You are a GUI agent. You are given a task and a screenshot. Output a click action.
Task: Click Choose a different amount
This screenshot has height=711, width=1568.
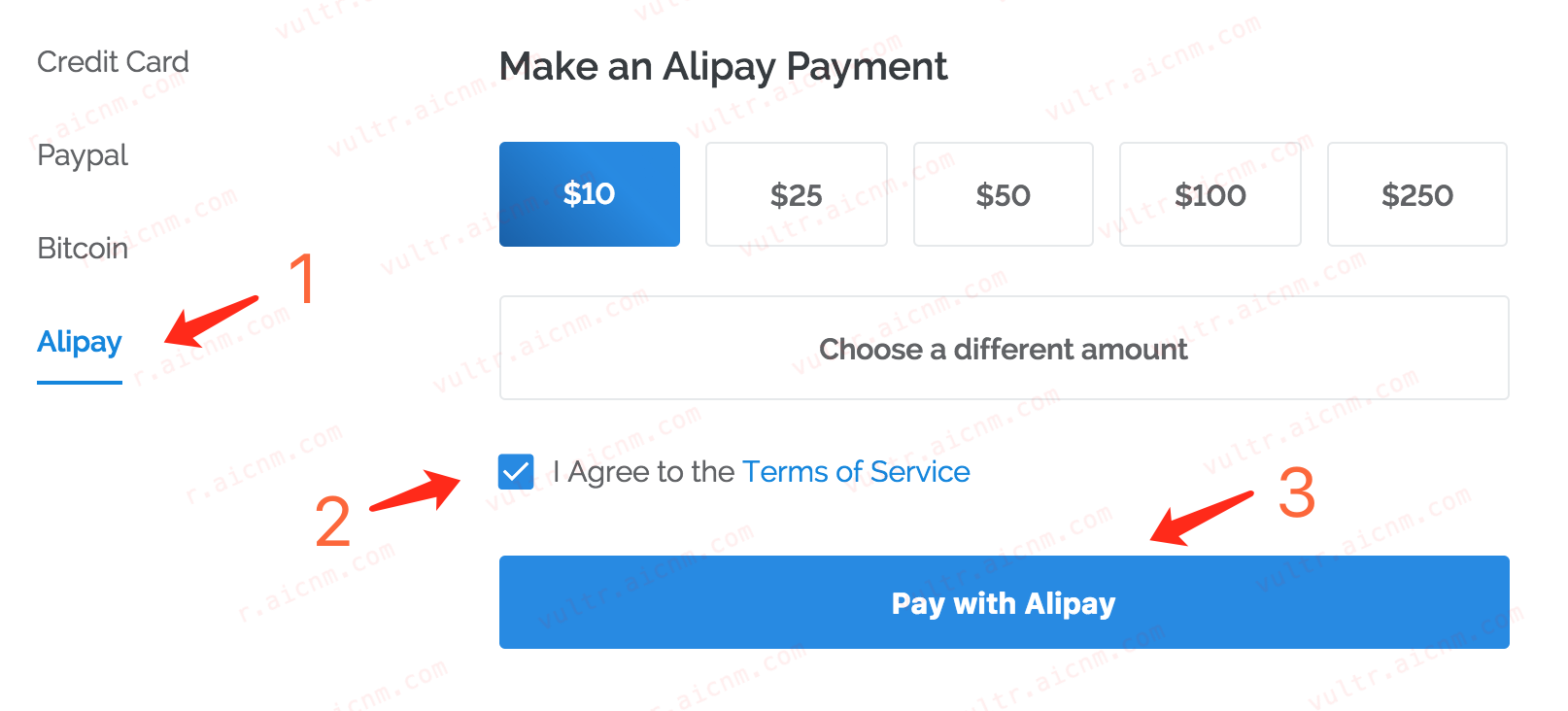click(x=1004, y=348)
